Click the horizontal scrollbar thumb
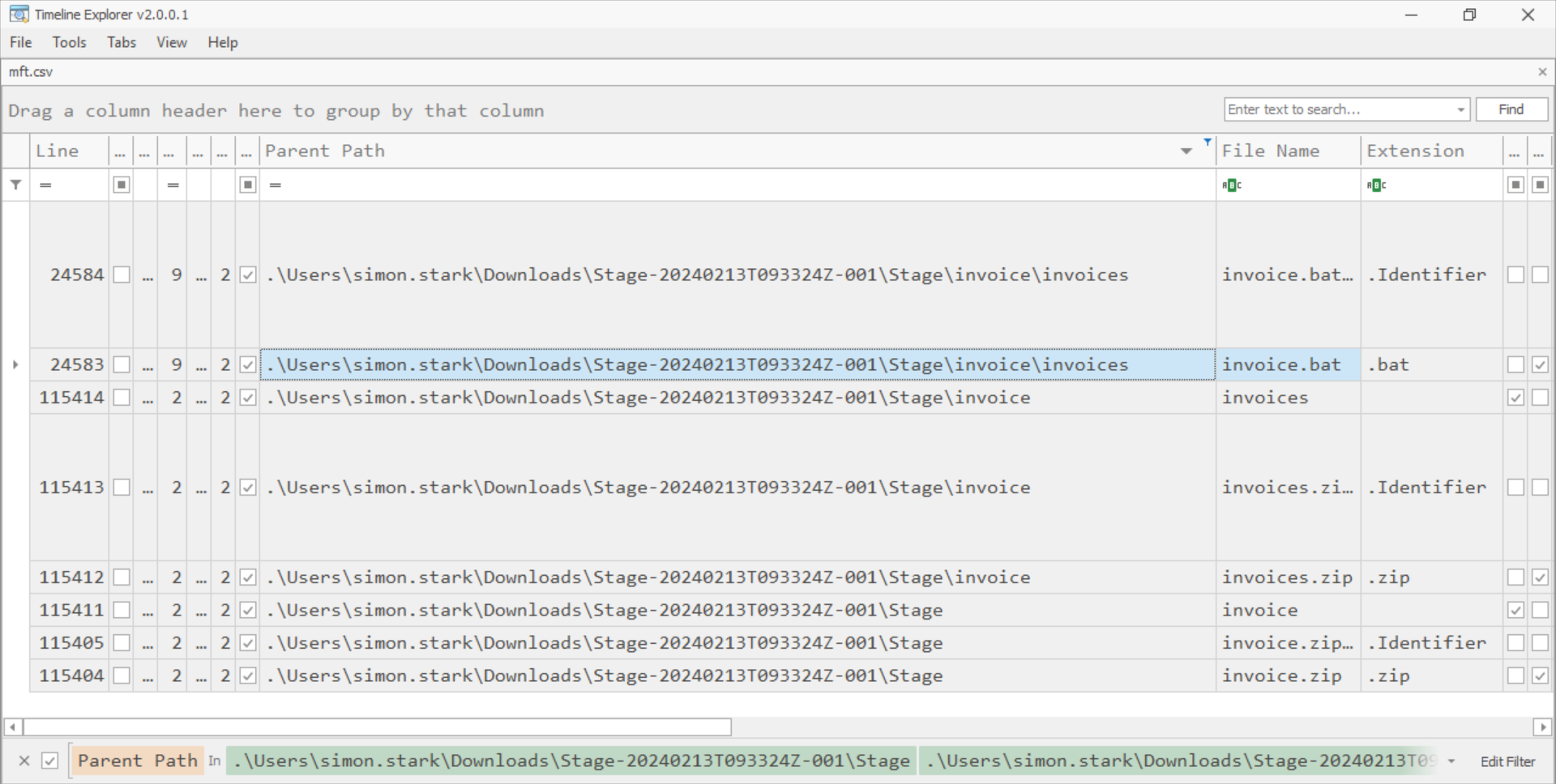Image resolution: width=1556 pixels, height=784 pixels. click(x=378, y=727)
